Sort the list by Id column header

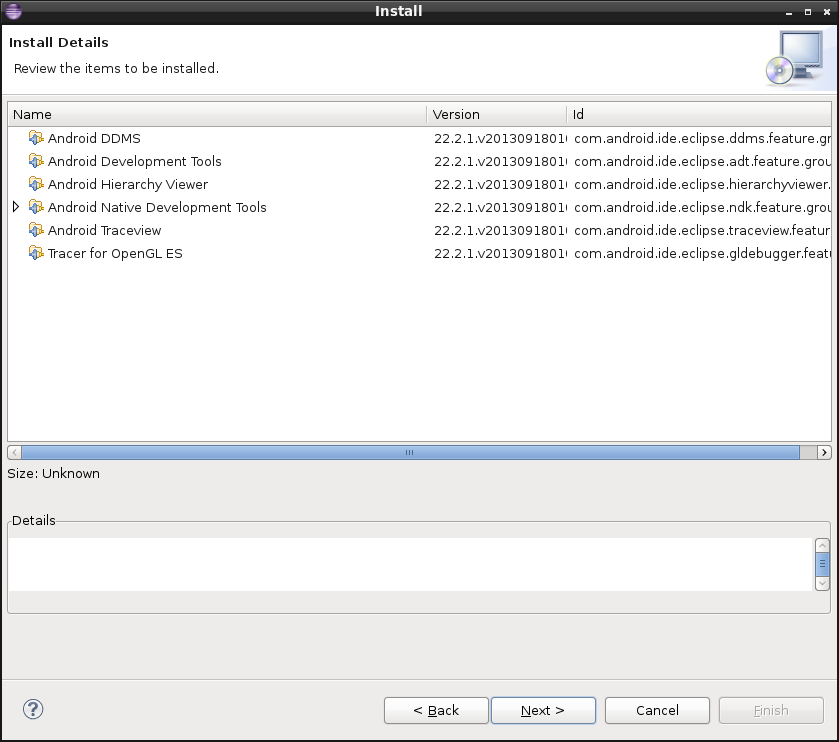pyautogui.click(x=698, y=114)
